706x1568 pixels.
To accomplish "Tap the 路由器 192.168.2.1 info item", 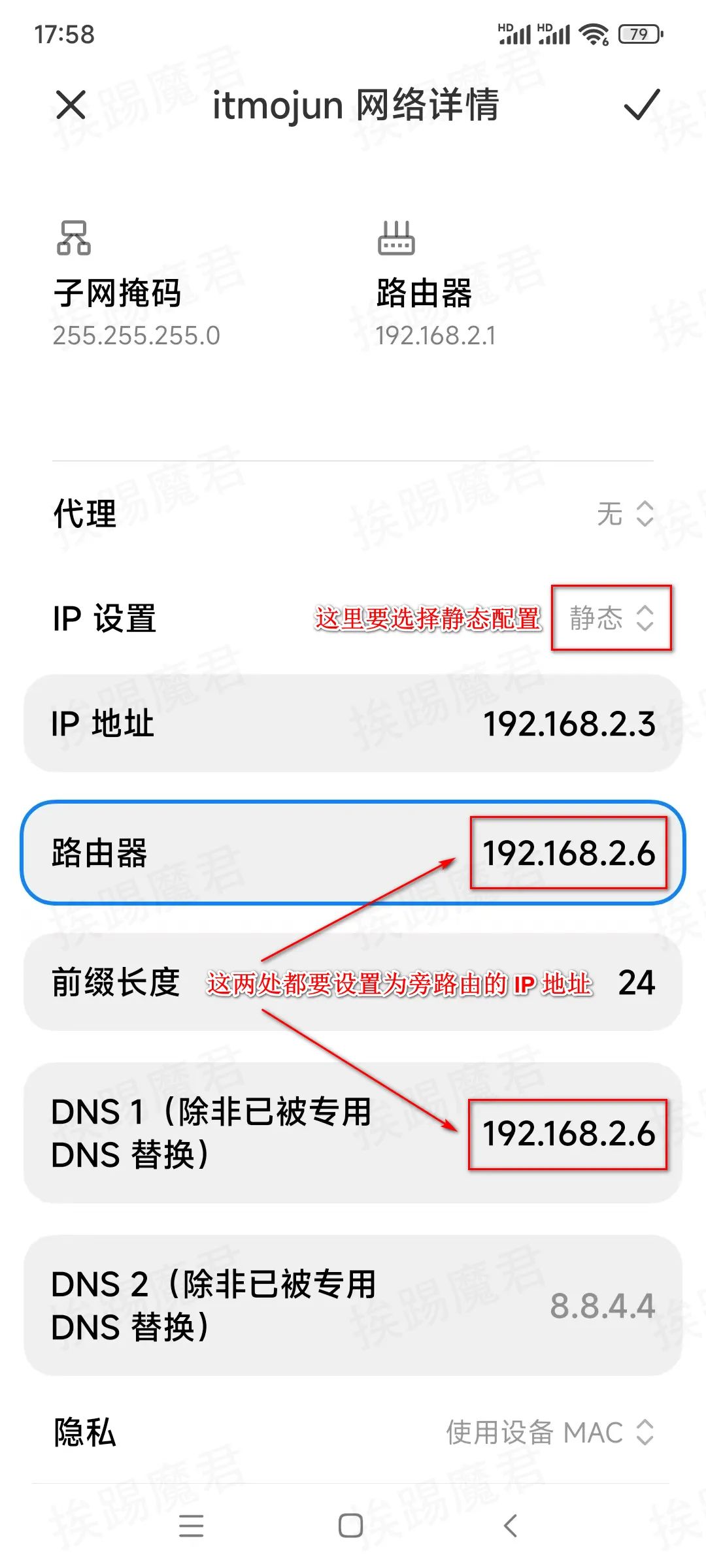I will coord(435,285).
